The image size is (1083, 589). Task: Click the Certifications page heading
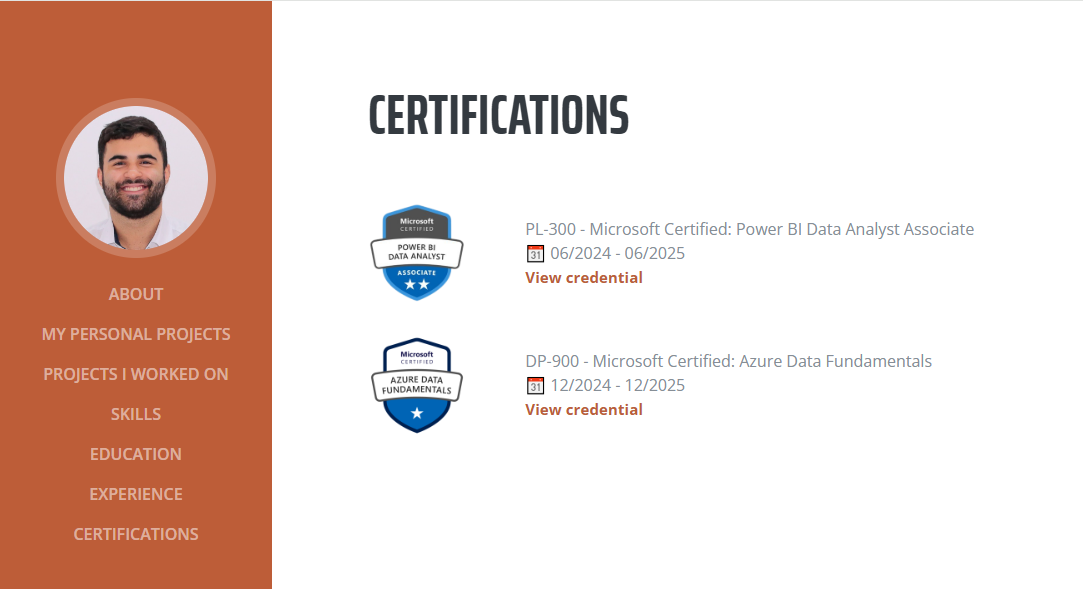(x=499, y=115)
